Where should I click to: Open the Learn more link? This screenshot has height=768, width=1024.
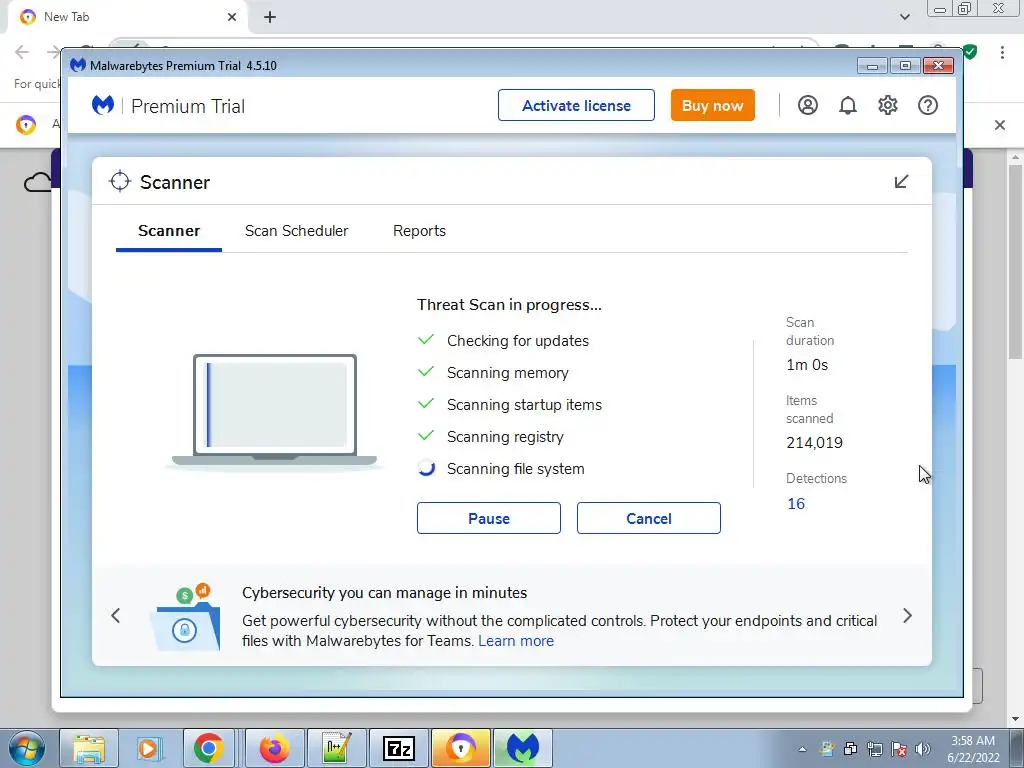coord(516,641)
